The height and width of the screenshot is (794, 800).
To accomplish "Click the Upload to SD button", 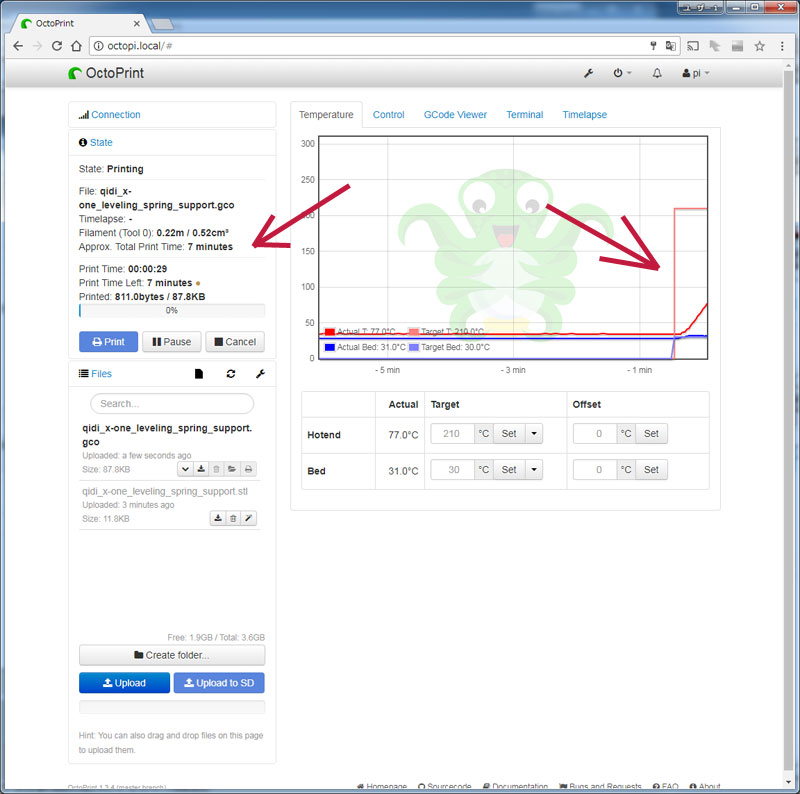I will [x=219, y=683].
